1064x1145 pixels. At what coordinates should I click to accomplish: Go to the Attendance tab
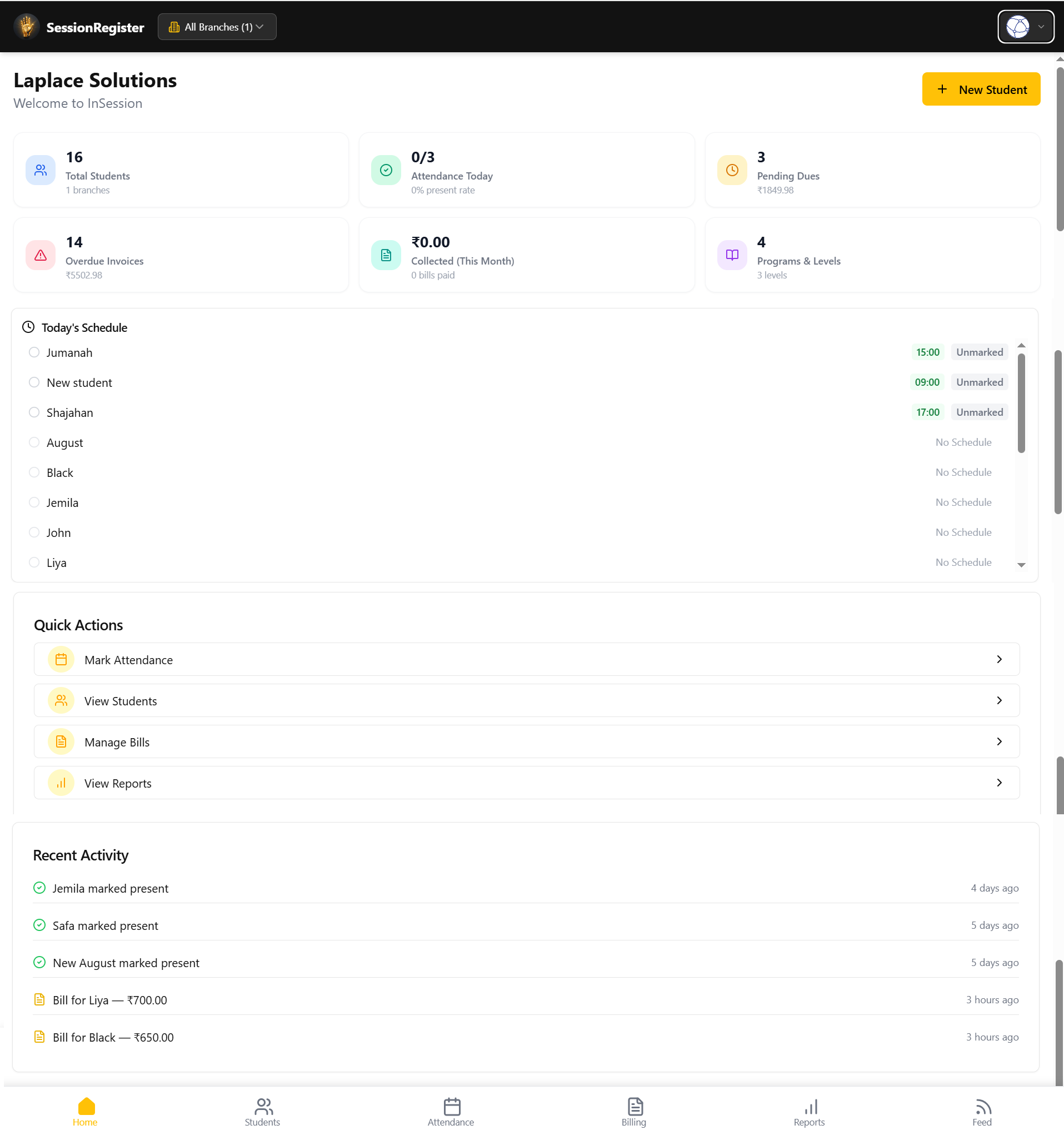coord(451,1113)
